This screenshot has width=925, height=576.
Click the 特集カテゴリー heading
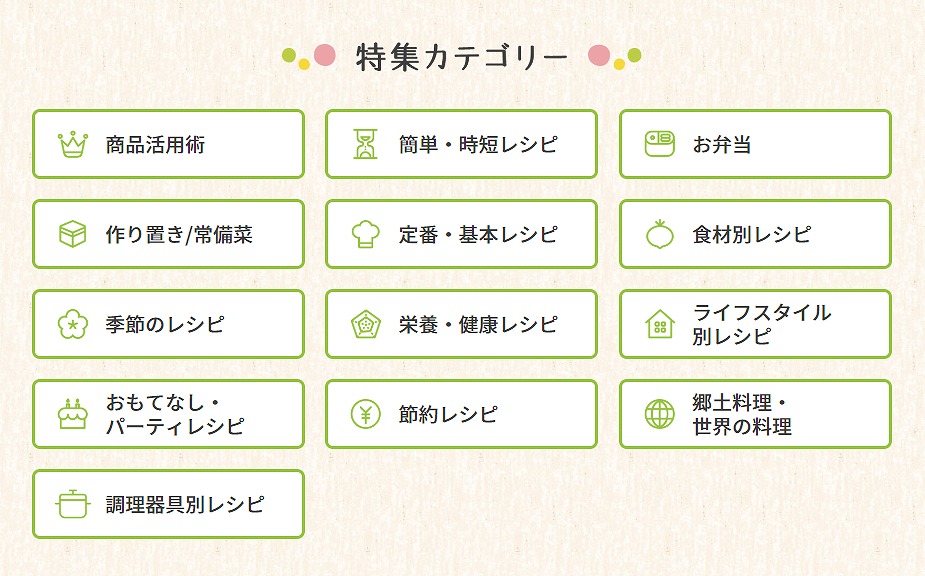coord(462,57)
